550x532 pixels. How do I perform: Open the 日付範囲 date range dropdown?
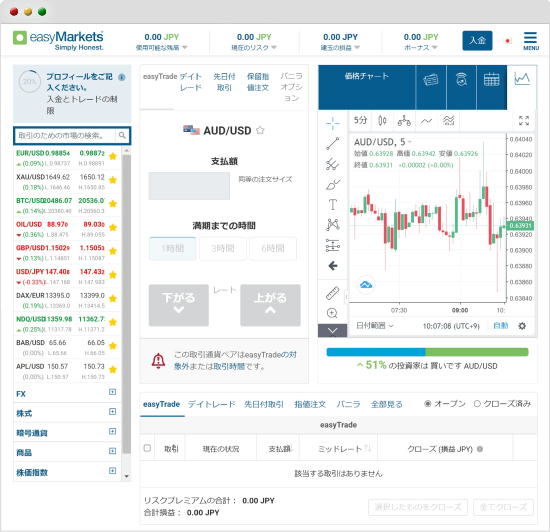tap(375, 326)
